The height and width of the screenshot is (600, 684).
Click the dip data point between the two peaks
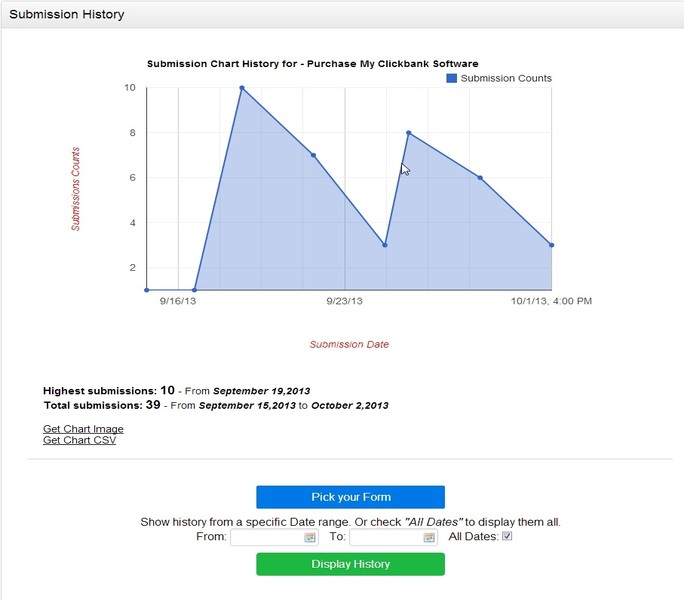[x=385, y=245]
